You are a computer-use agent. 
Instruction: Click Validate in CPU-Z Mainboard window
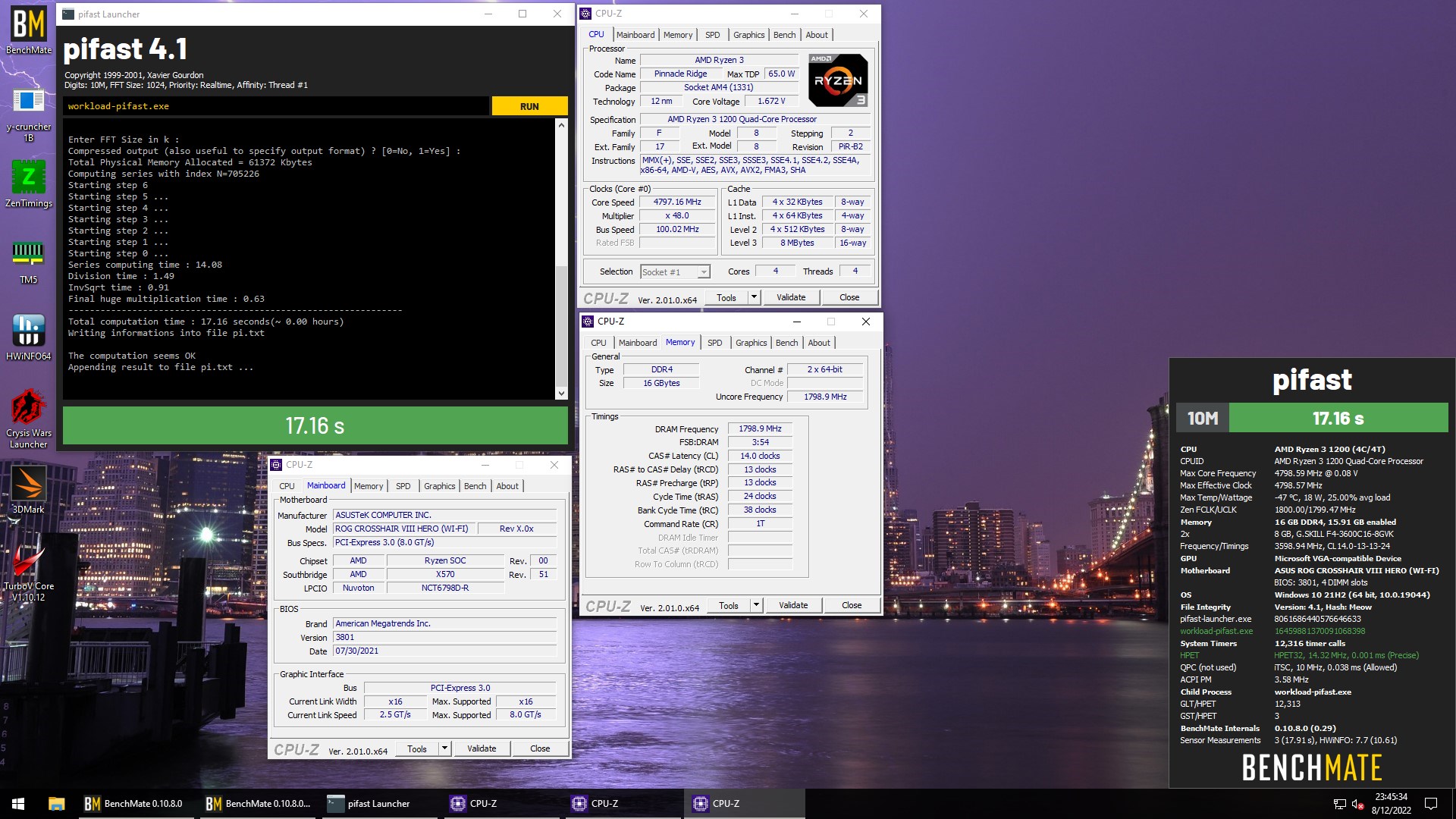pos(482,748)
